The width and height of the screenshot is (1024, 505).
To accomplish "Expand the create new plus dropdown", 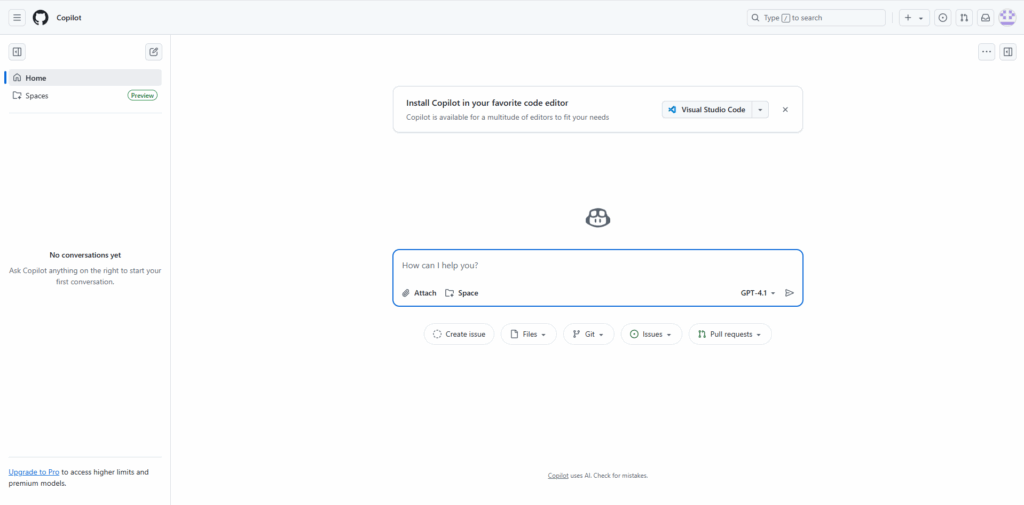I will click(914, 18).
